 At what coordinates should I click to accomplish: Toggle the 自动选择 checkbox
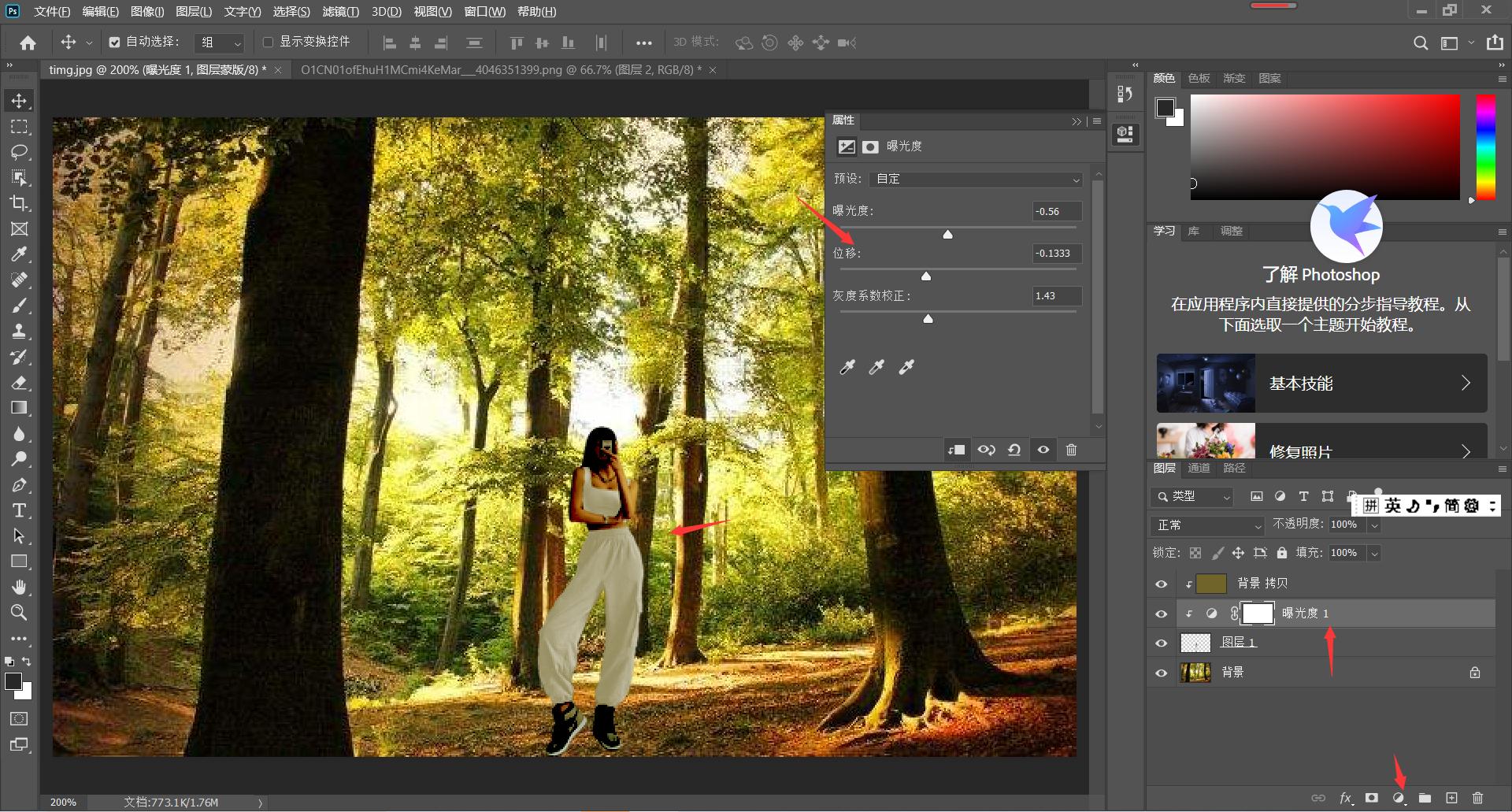(x=115, y=43)
